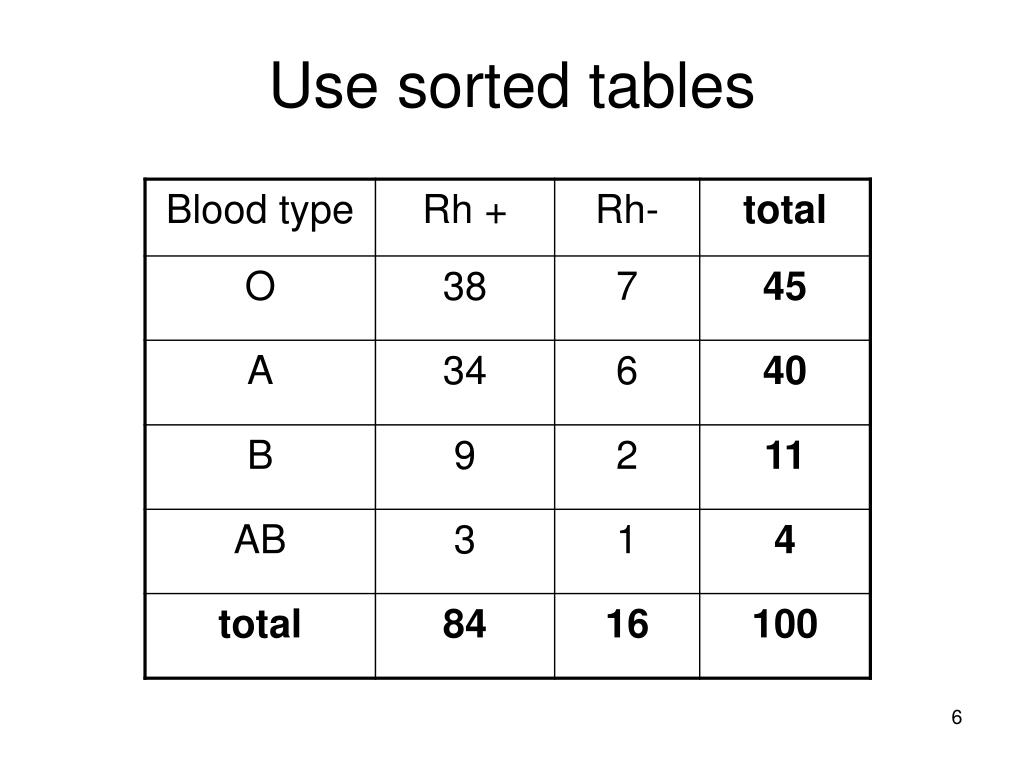1024x768 pixels.
Task: Select the A row total of 40
Action: click(x=784, y=372)
